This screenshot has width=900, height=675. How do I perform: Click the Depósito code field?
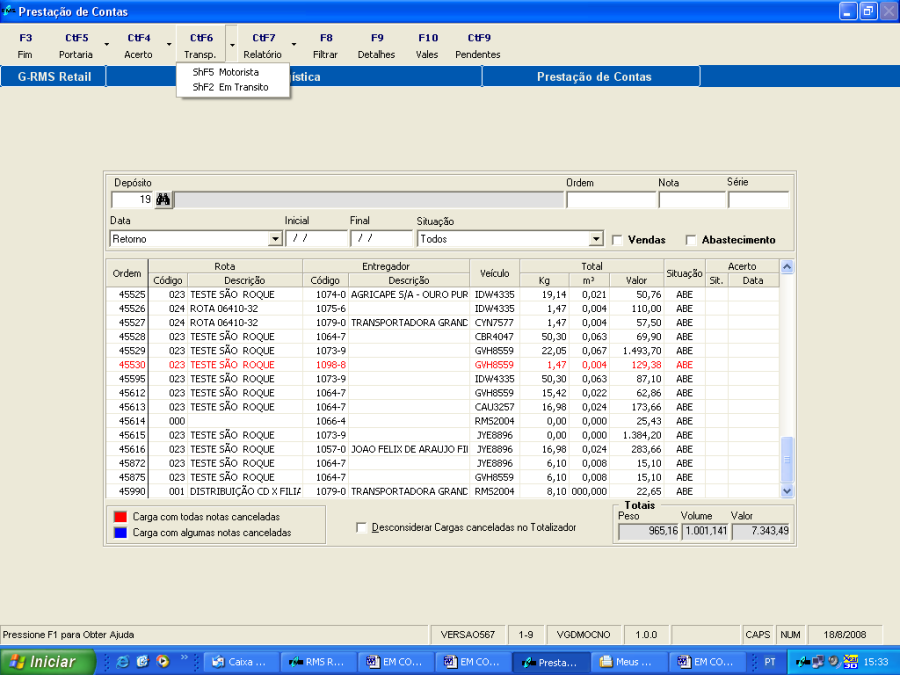coord(132,200)
